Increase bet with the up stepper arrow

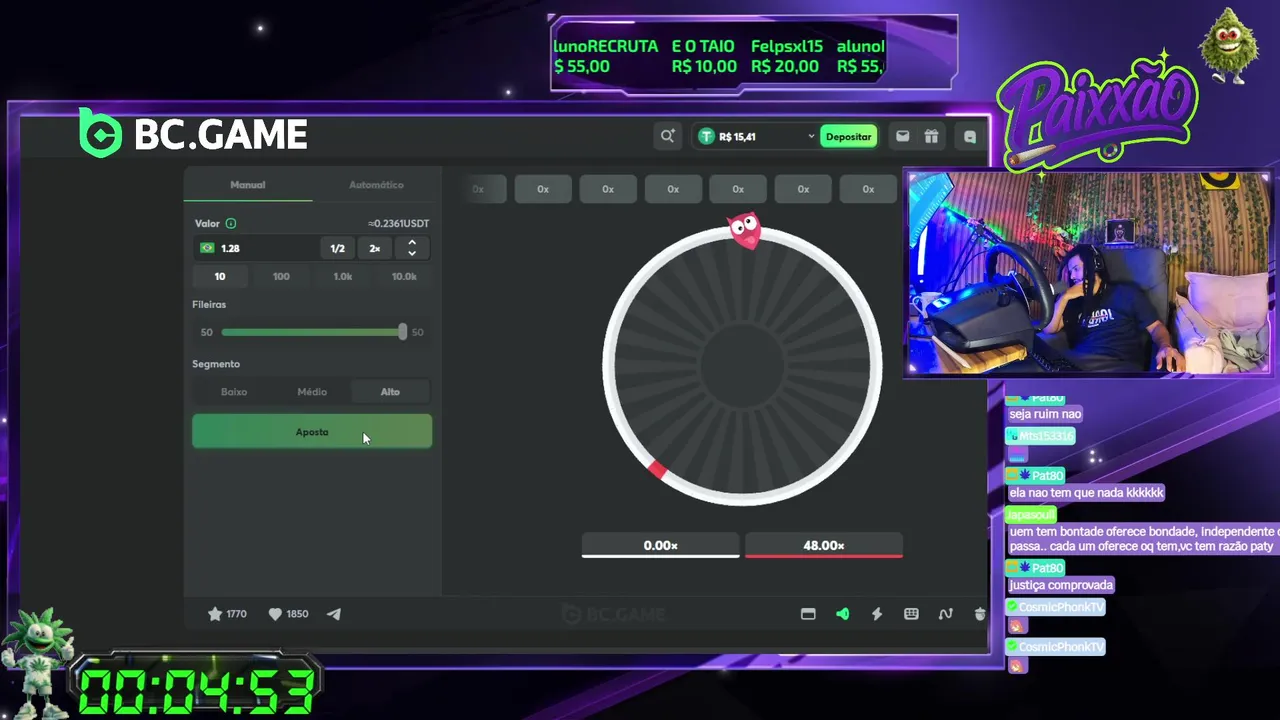pos(412,243)
